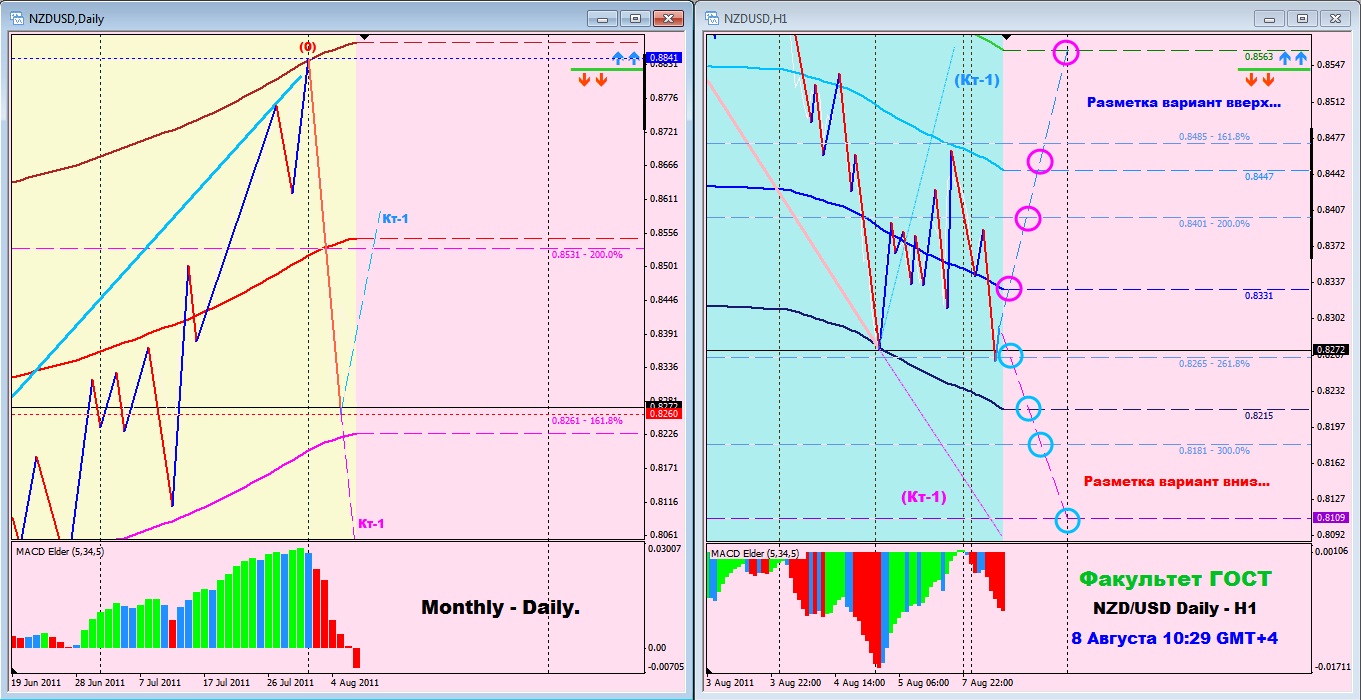Grab the chart shift triangle in Daily chart
The width and height of the screenshot is (1361, 700).
(365, 37)
